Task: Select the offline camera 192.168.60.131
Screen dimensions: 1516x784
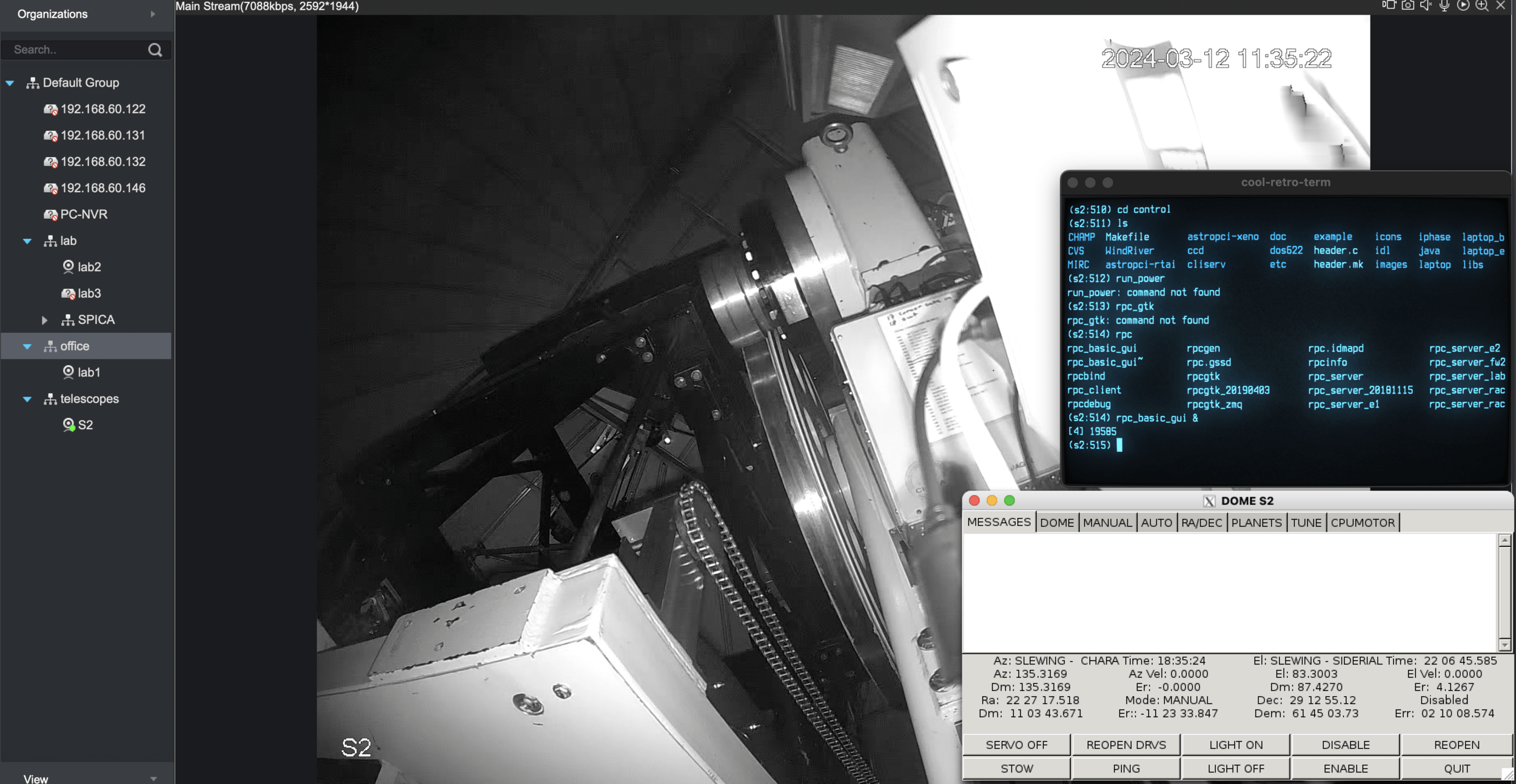Action: click(x=102, y=135)
